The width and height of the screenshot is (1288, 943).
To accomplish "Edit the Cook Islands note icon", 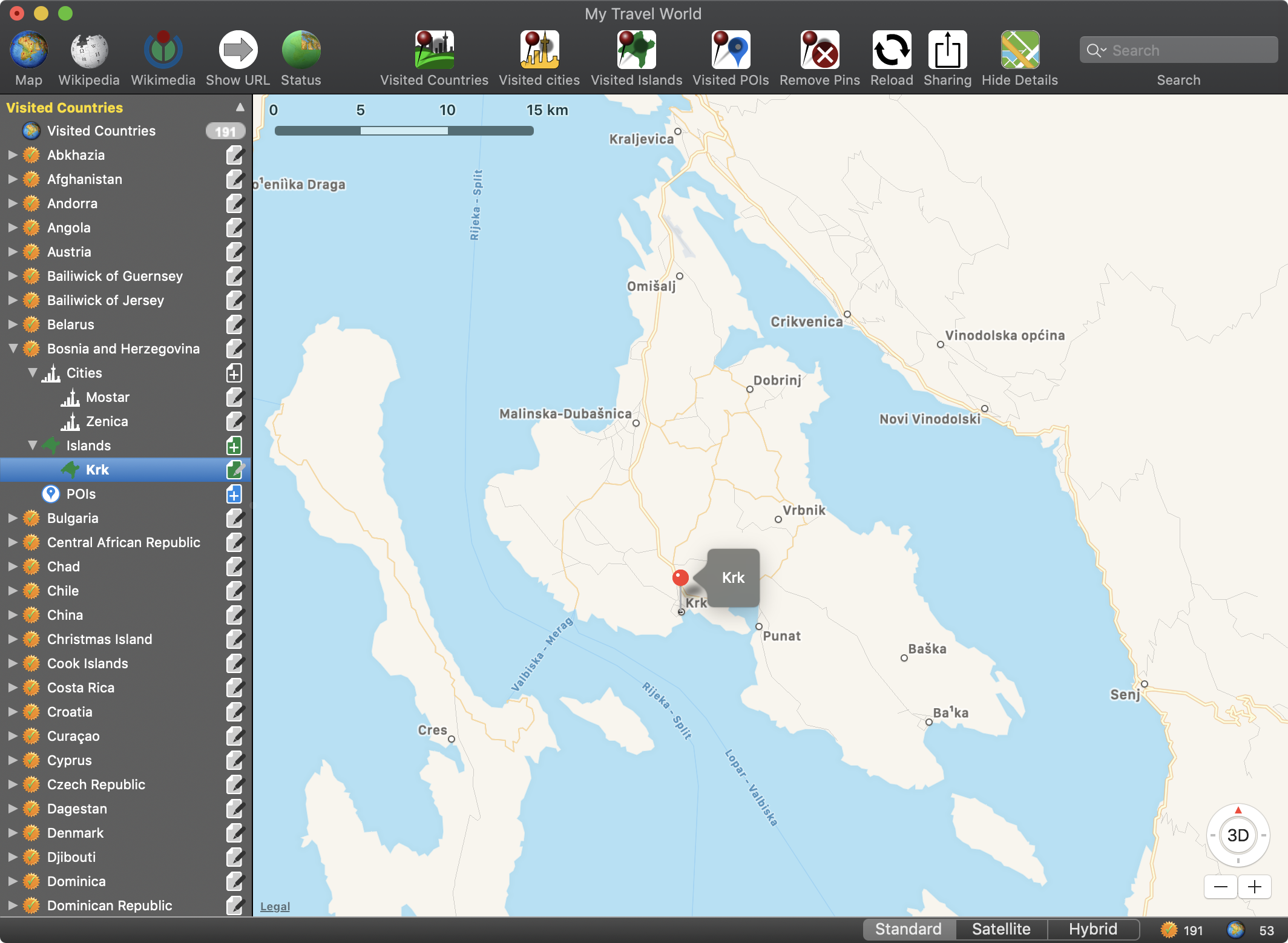I will [234, 663].
